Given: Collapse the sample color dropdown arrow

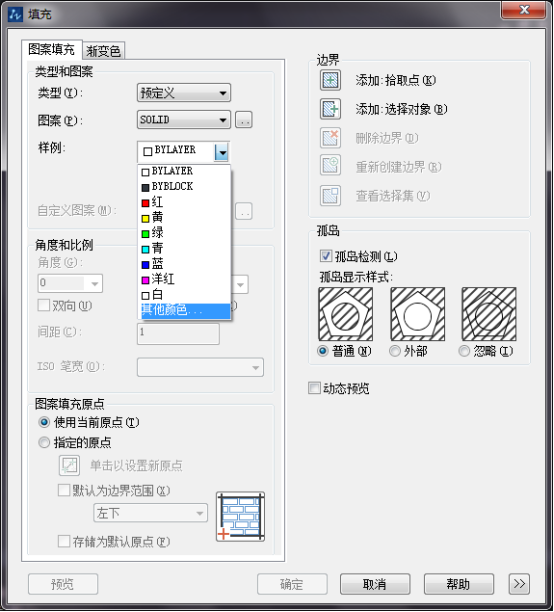Looking at the screenshot, I should [x=221, y=152].
